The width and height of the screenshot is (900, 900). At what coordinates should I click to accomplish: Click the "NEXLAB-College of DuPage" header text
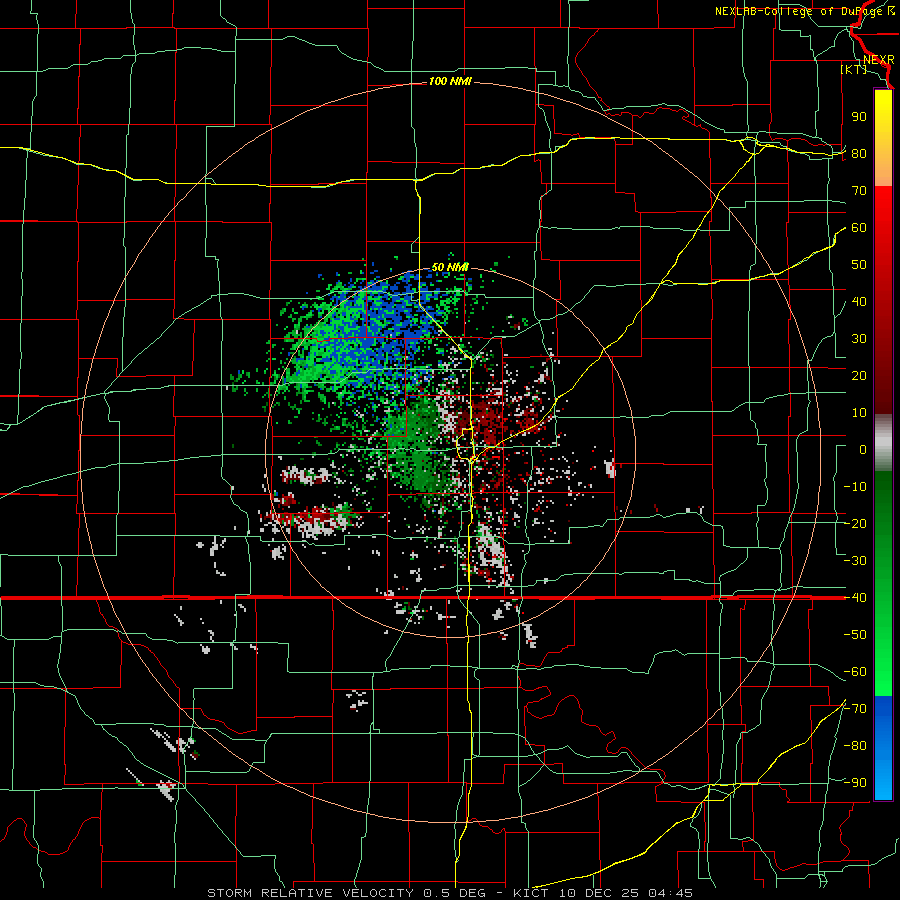click(x=799, y=11)
